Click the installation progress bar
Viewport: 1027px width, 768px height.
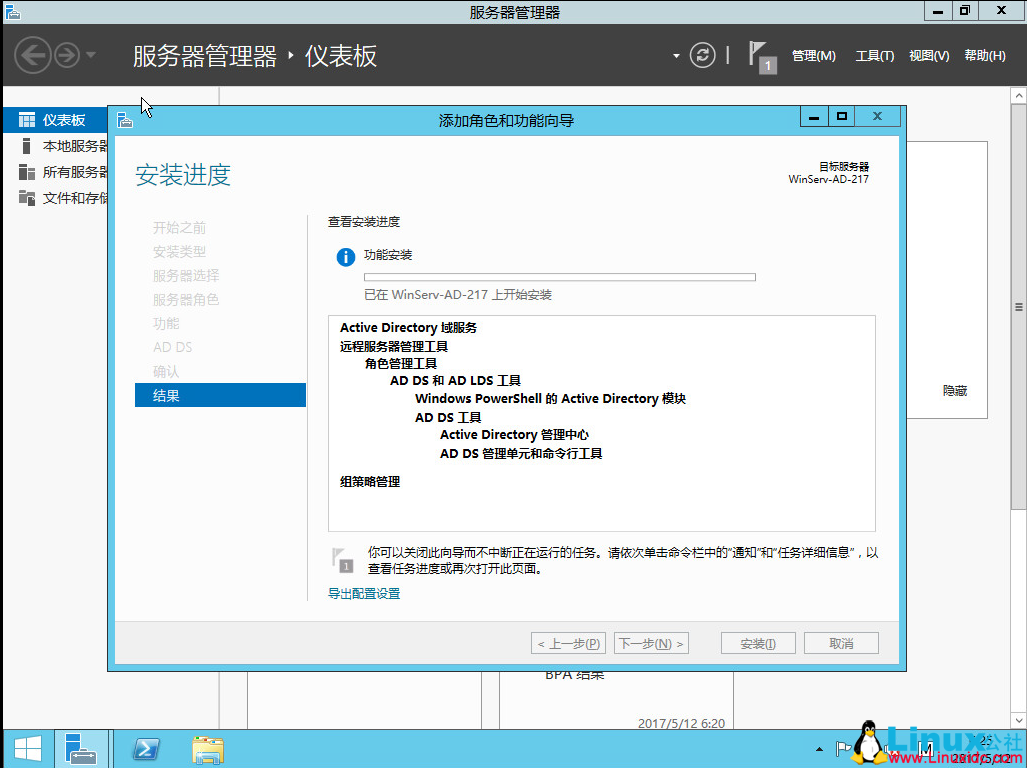tap(560, 277)
